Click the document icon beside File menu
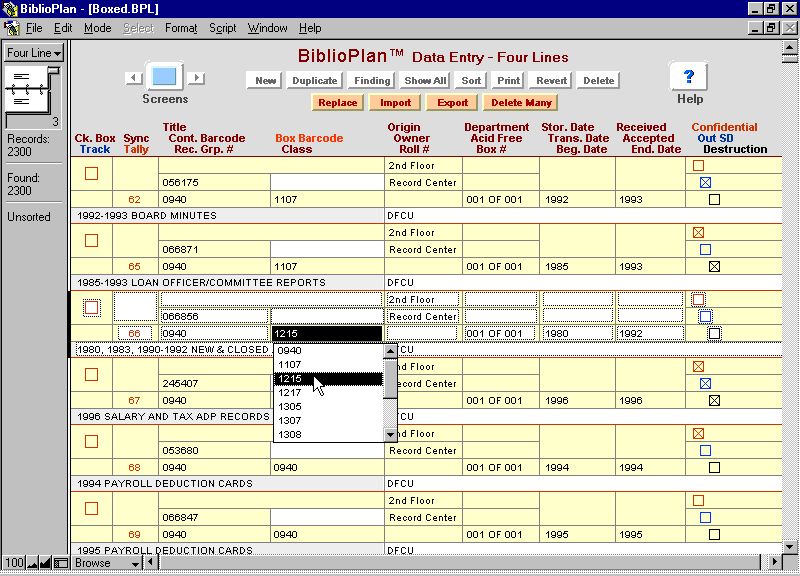The width and height of the screenshot is (800, 576). click(x=11, y=28)
